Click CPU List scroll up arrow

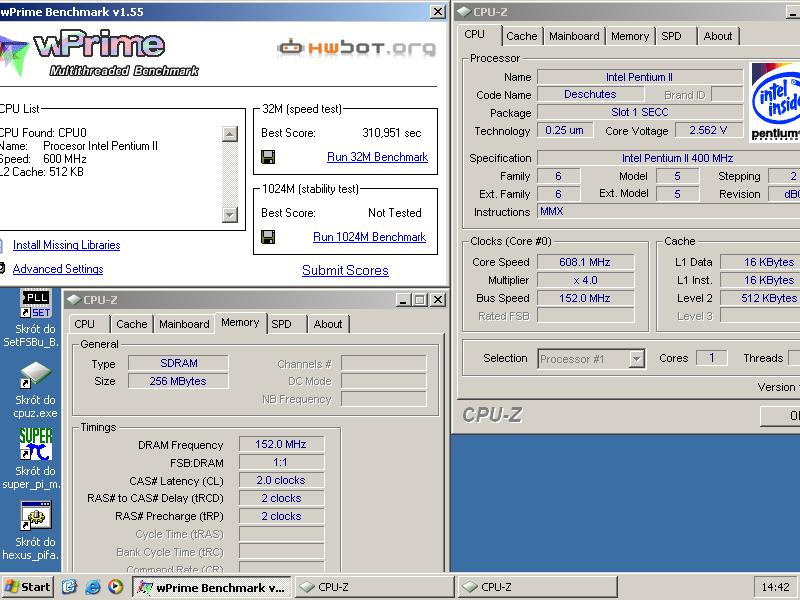[230, 134]
